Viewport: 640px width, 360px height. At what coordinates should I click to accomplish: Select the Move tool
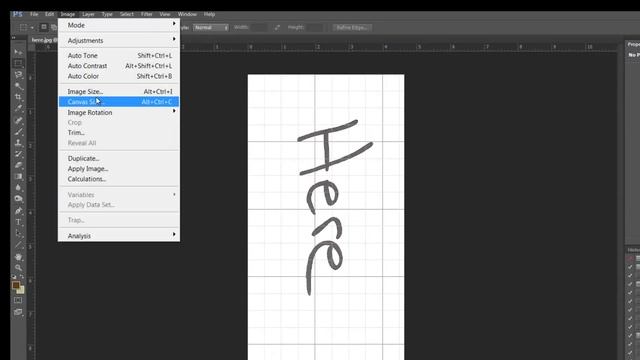tap(18, 52)
